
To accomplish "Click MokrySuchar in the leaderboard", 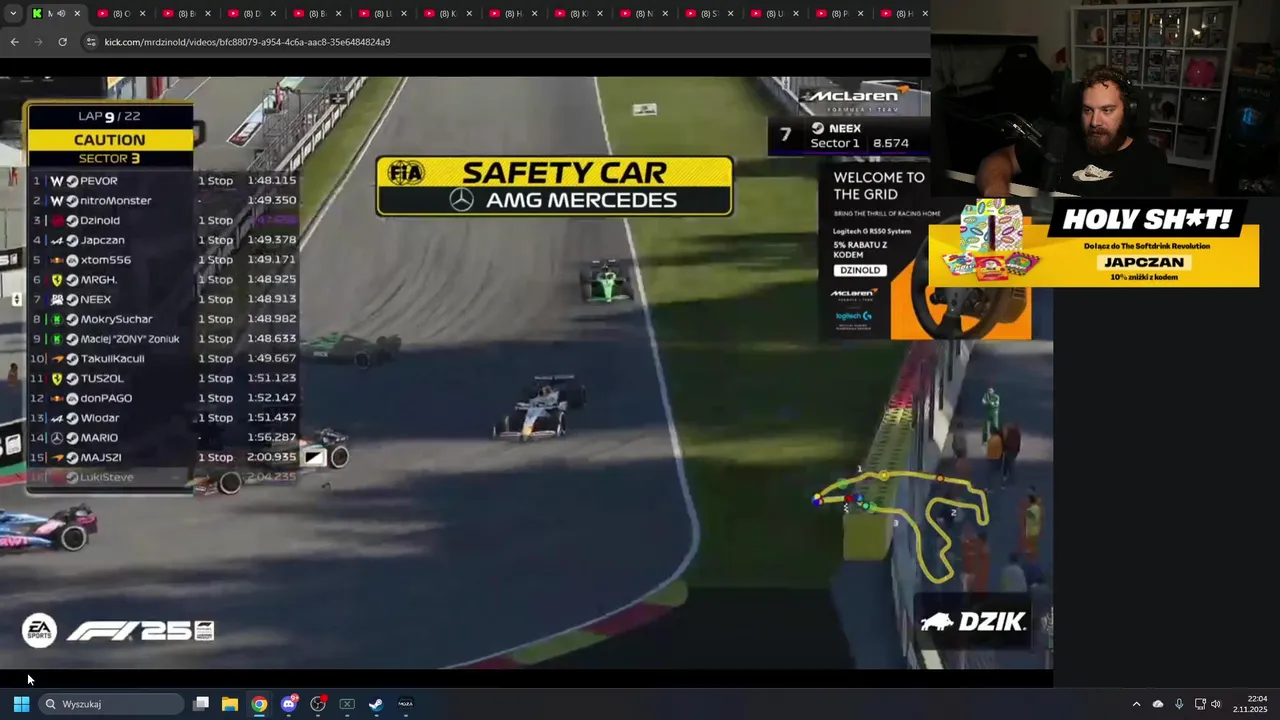I will point(116,319).
